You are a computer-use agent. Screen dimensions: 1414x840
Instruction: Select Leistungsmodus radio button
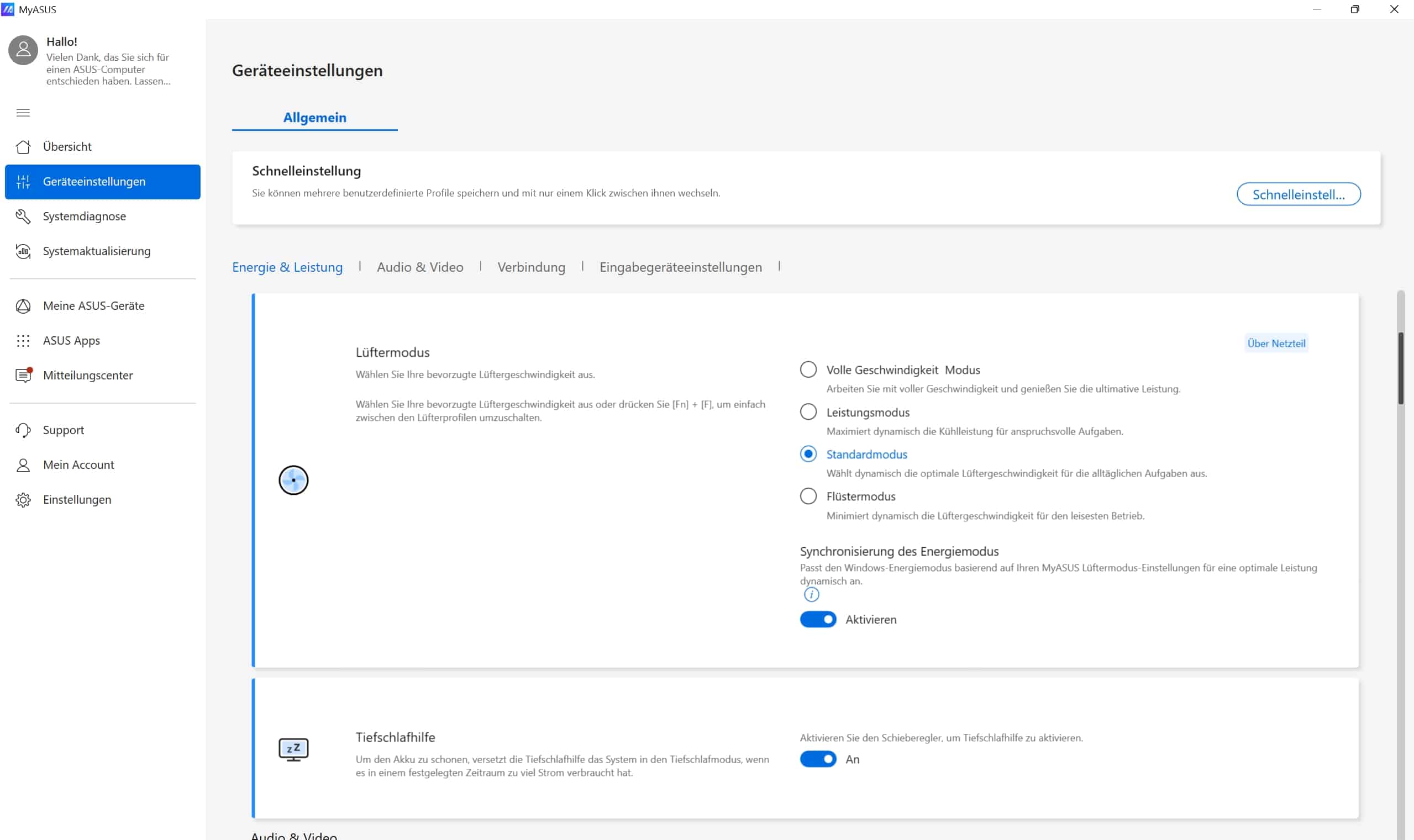pyautogui.click(x=808, y=412)
